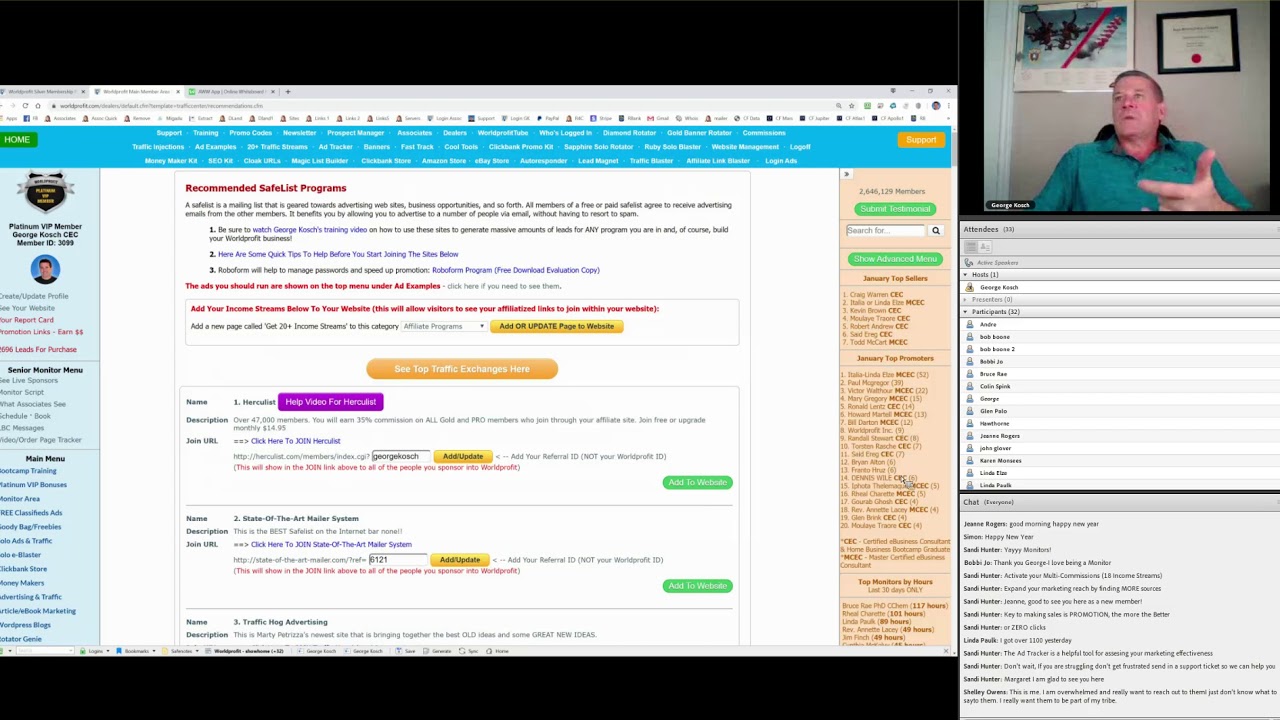The width and height of the screenshot is (1280, 720).
Task: Click the Active Speakers phone icon
Action: pos(969,262)
